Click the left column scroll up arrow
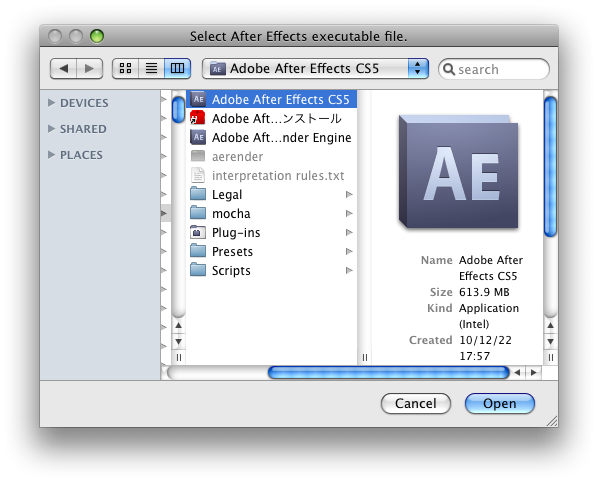The height and width of the screenshot is (482, 598). tap(178, 325)
